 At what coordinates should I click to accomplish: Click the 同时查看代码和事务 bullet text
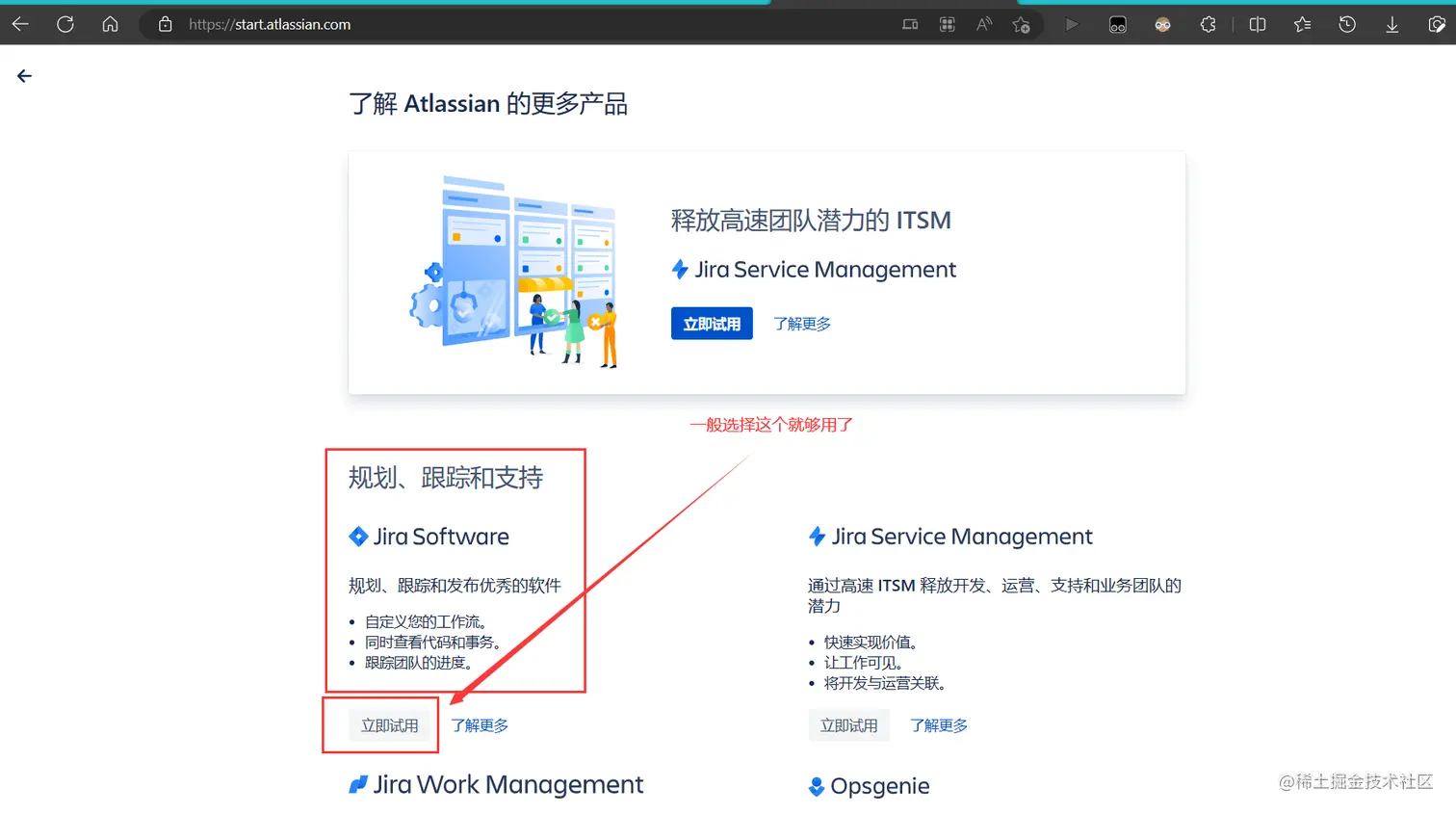click(432, 642)
